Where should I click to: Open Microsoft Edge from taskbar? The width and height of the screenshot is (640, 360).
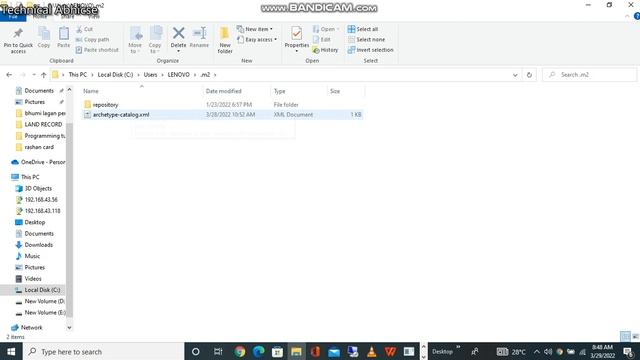[258, 351]
